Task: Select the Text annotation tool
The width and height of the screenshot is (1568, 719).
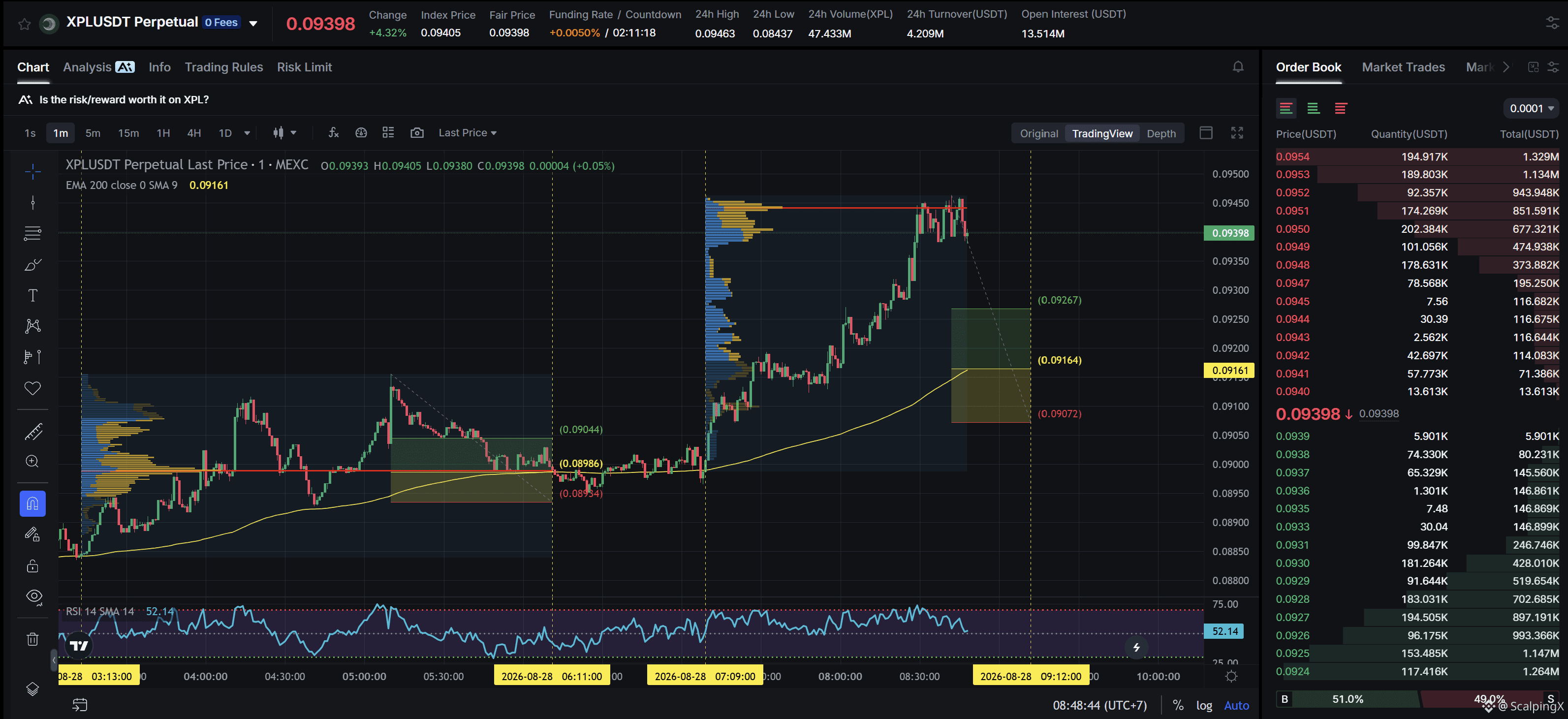Action: (x=33, y=295)
